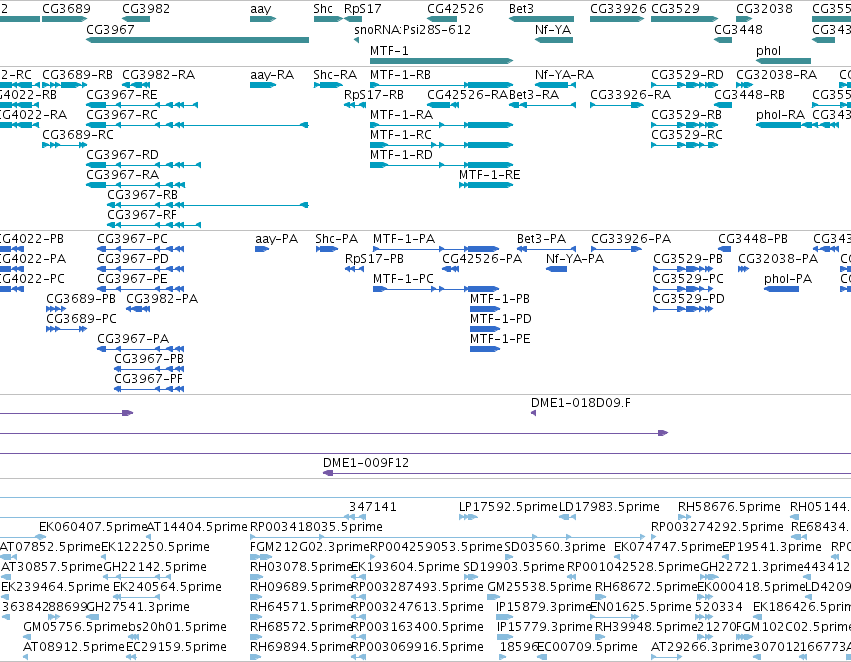Open protein CG3529-PD
The height and width of the screenshot is (662, 851).
(683, 309)
